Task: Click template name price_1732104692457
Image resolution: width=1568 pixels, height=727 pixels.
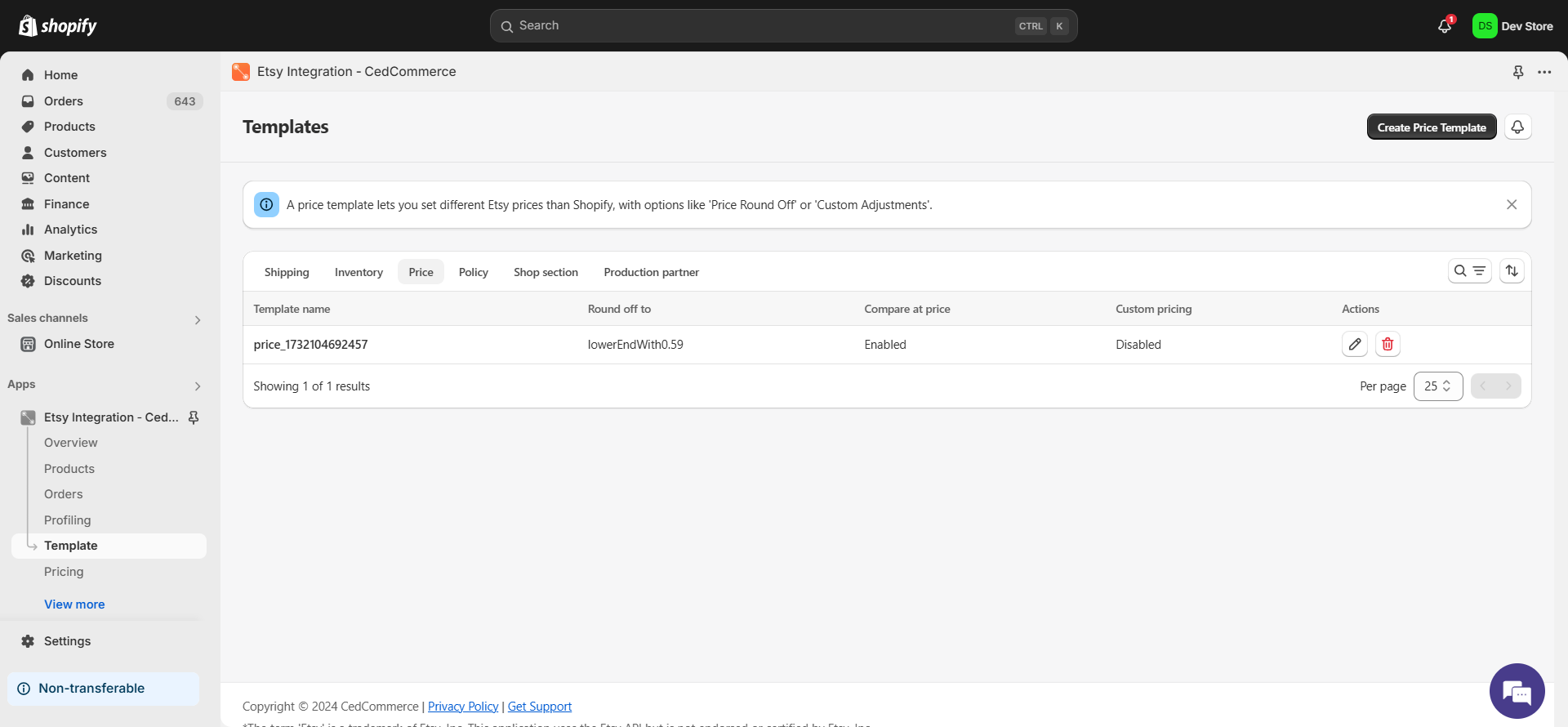Action: coord(310,345)
